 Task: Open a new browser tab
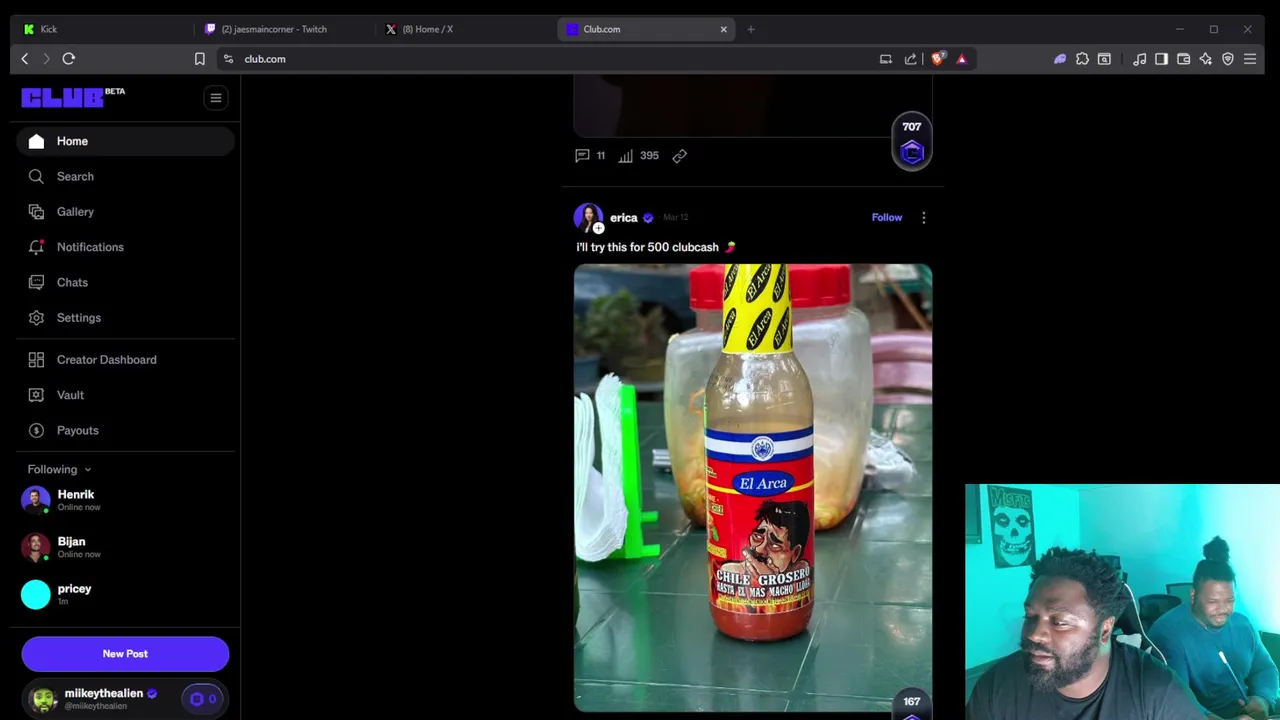click(x=751, y=29)
